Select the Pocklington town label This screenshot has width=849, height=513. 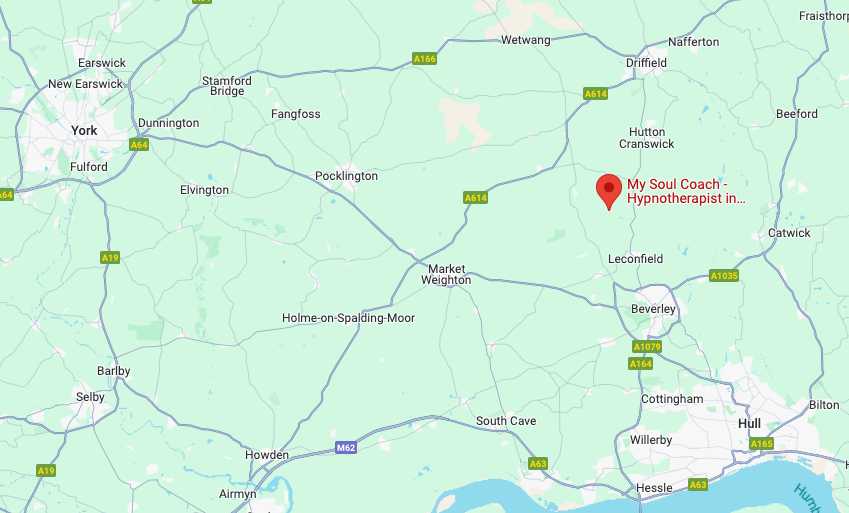click(347, 176)
